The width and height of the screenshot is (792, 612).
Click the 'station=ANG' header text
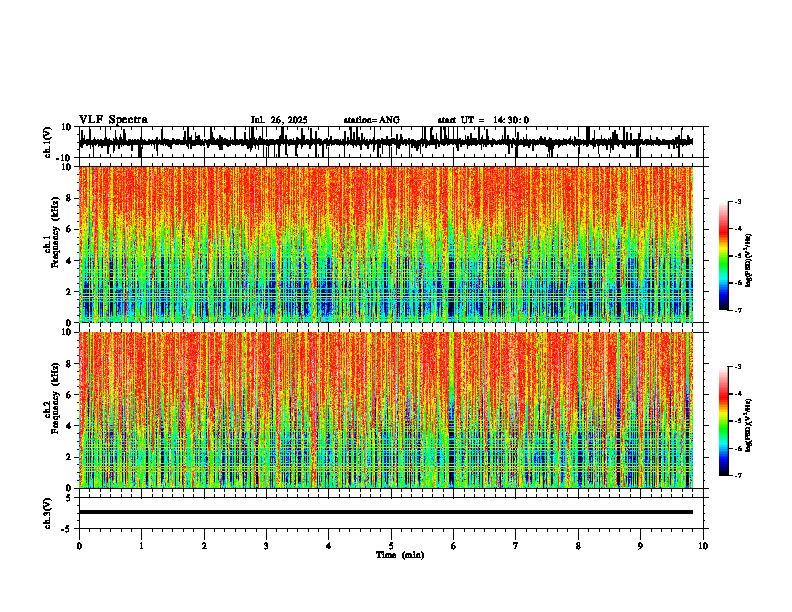(372, 120)
